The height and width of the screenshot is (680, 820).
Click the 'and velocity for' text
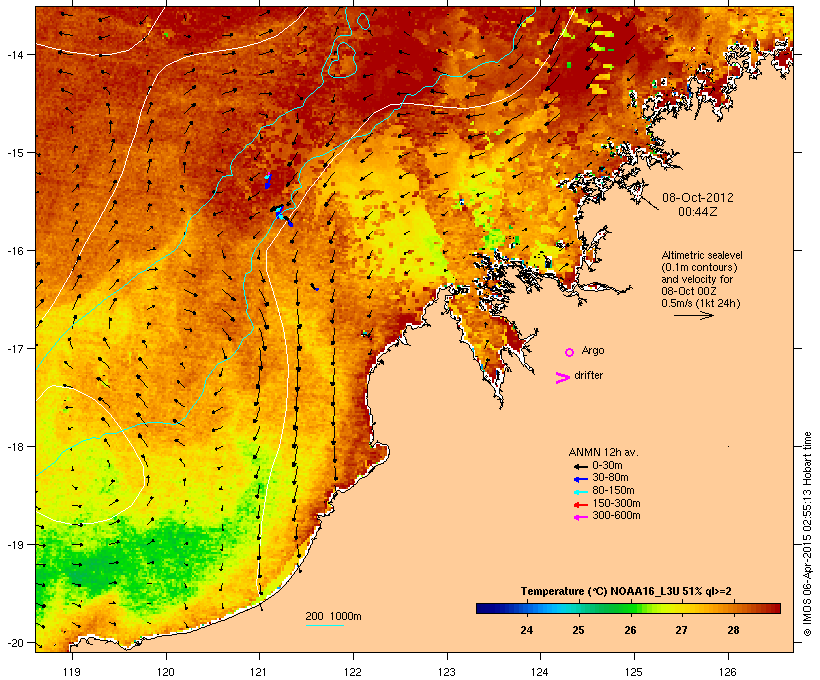click(x=697, y=279)
